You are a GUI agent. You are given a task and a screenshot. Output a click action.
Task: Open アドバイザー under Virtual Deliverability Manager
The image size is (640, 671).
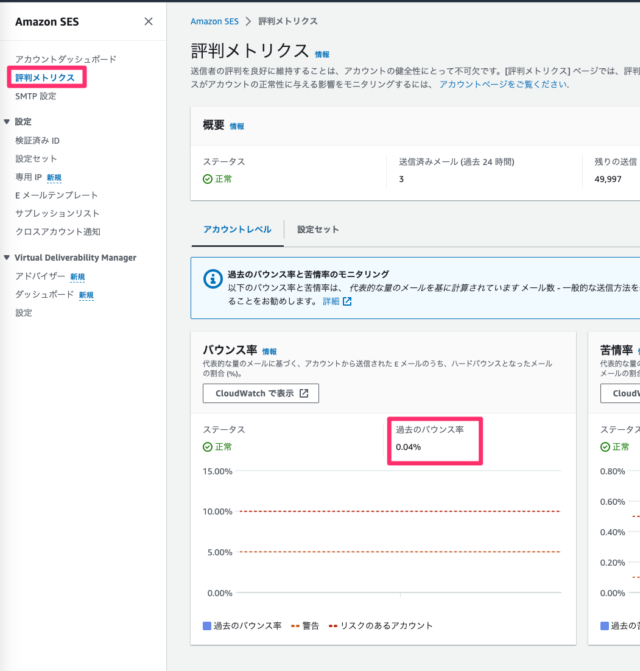40,276
